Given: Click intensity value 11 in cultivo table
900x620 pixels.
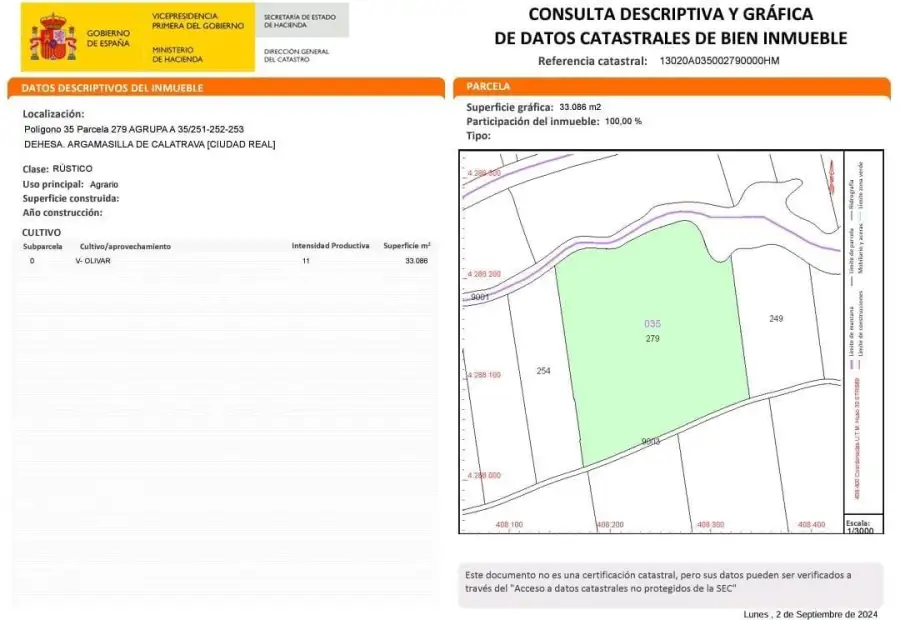Looking at the screenshot, I should click(306, 261).
